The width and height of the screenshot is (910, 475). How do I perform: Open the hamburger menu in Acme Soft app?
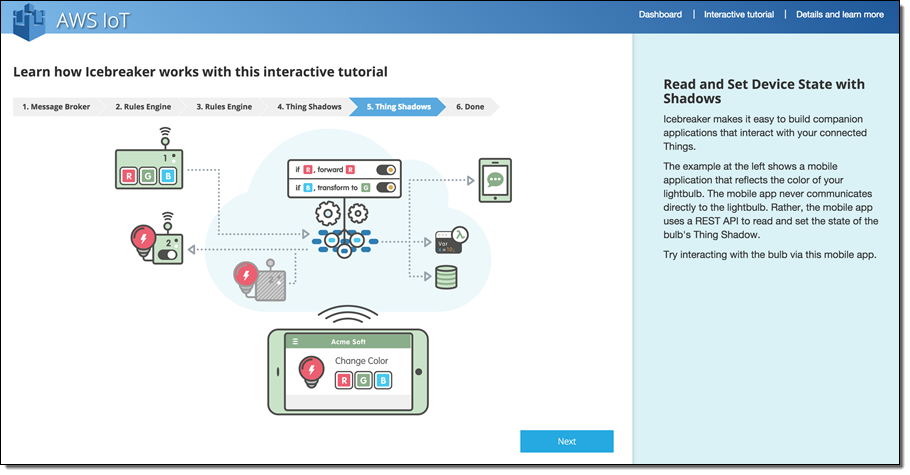(x=295, y=341)
